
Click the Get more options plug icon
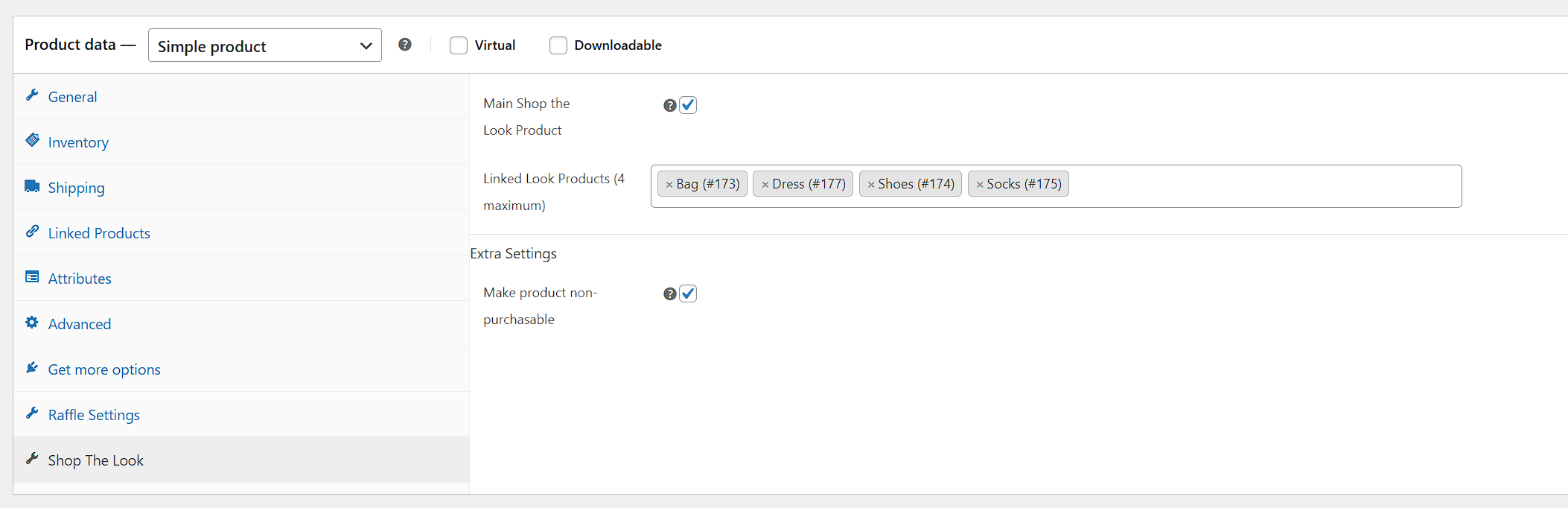click(x=32, y=368)
